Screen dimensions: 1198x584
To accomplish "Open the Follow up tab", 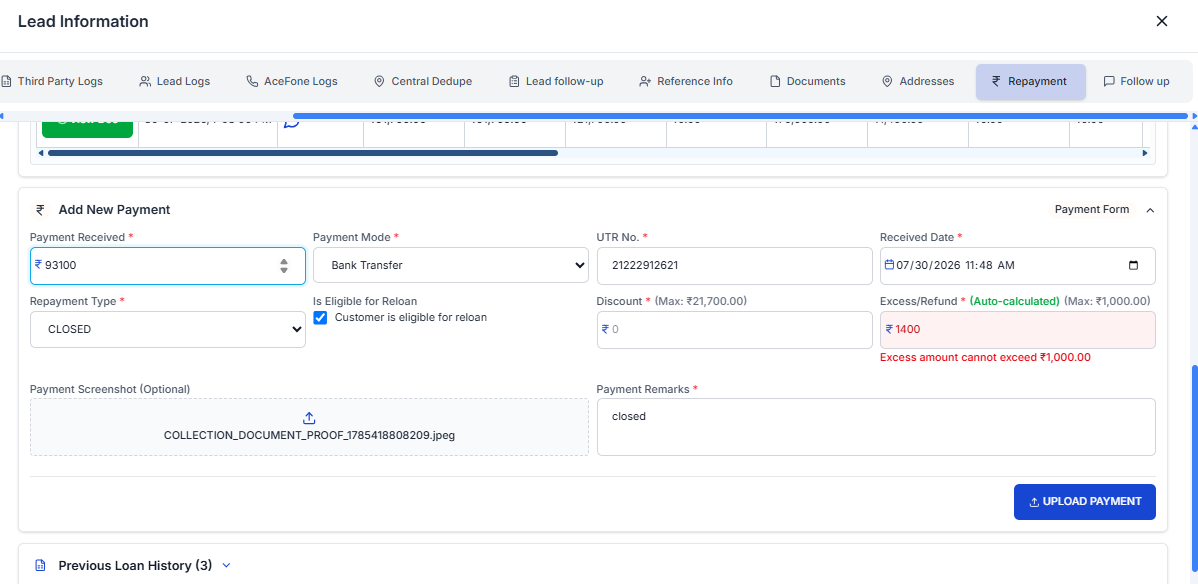I will pos(1136,81).
